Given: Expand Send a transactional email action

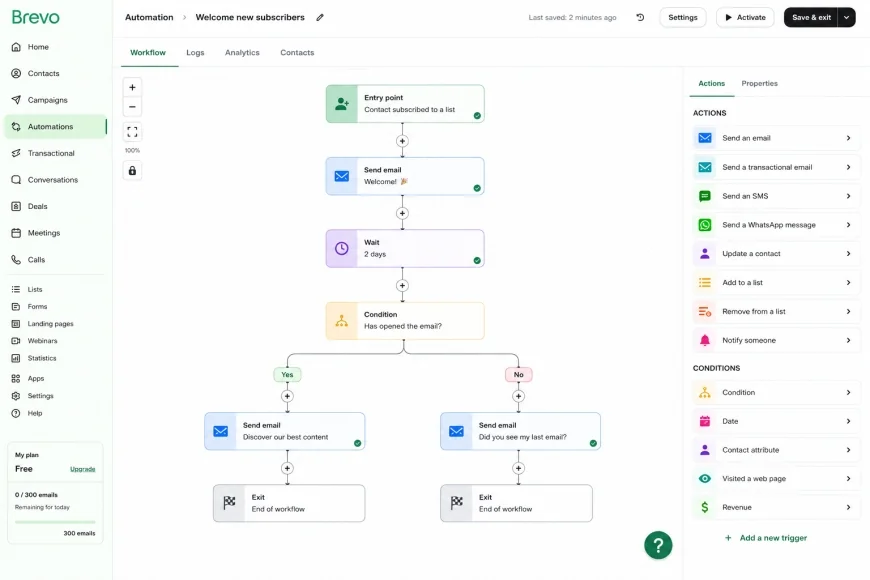Looking at the screenshot, I should point(776,167).
